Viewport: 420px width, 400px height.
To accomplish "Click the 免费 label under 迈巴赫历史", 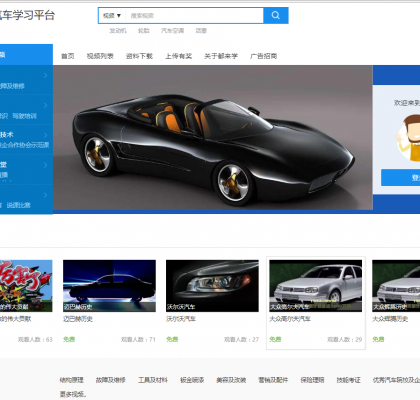I will (x=69, y=339).
